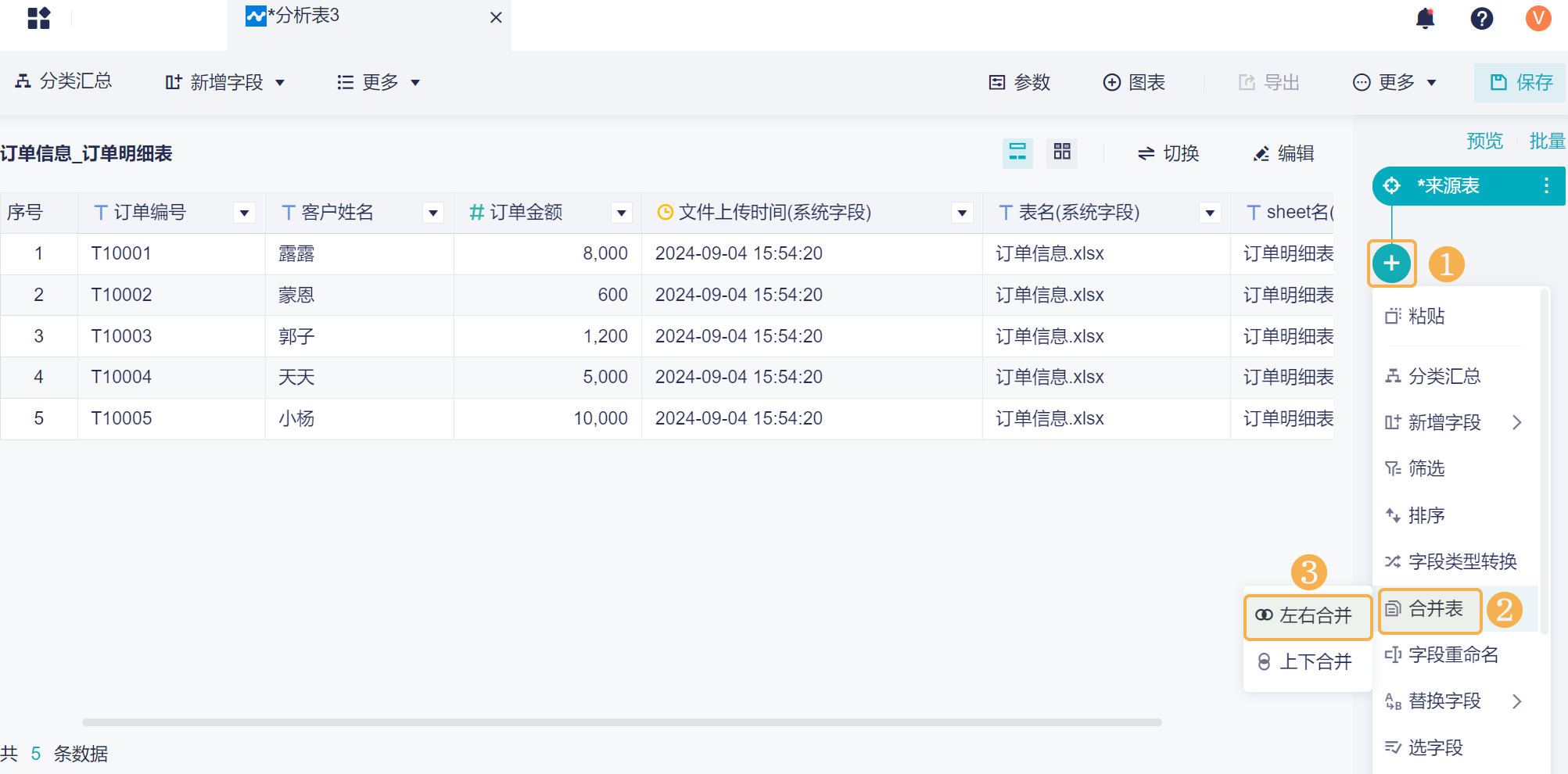Viewport: 1568px width, 774px height.
Task: Toggle the 切换 switch button
Action: [x=1168, y=153]
